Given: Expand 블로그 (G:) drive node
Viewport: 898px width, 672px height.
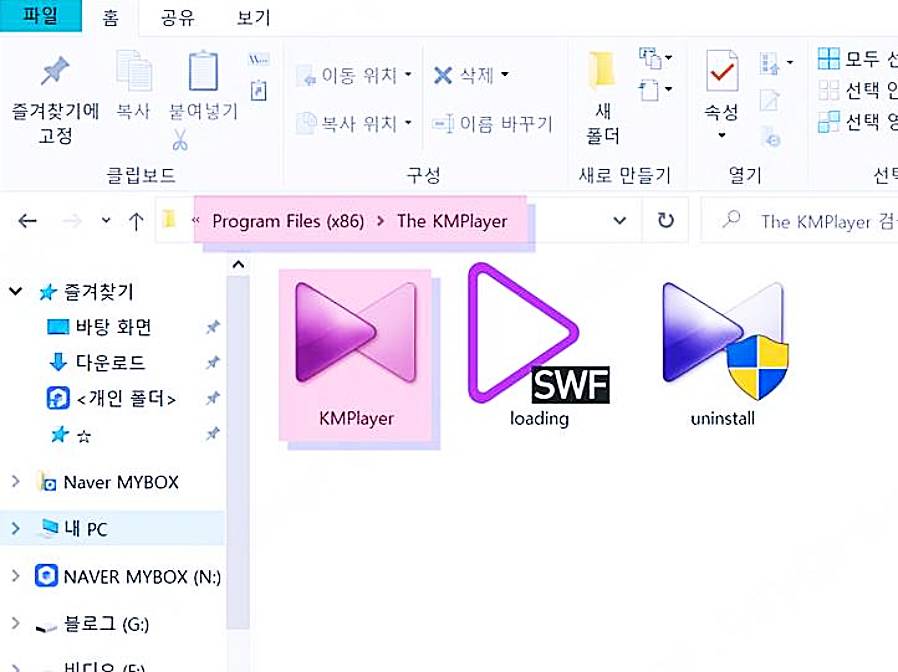Looking at the screenshot, I should [x=15, y=623].
